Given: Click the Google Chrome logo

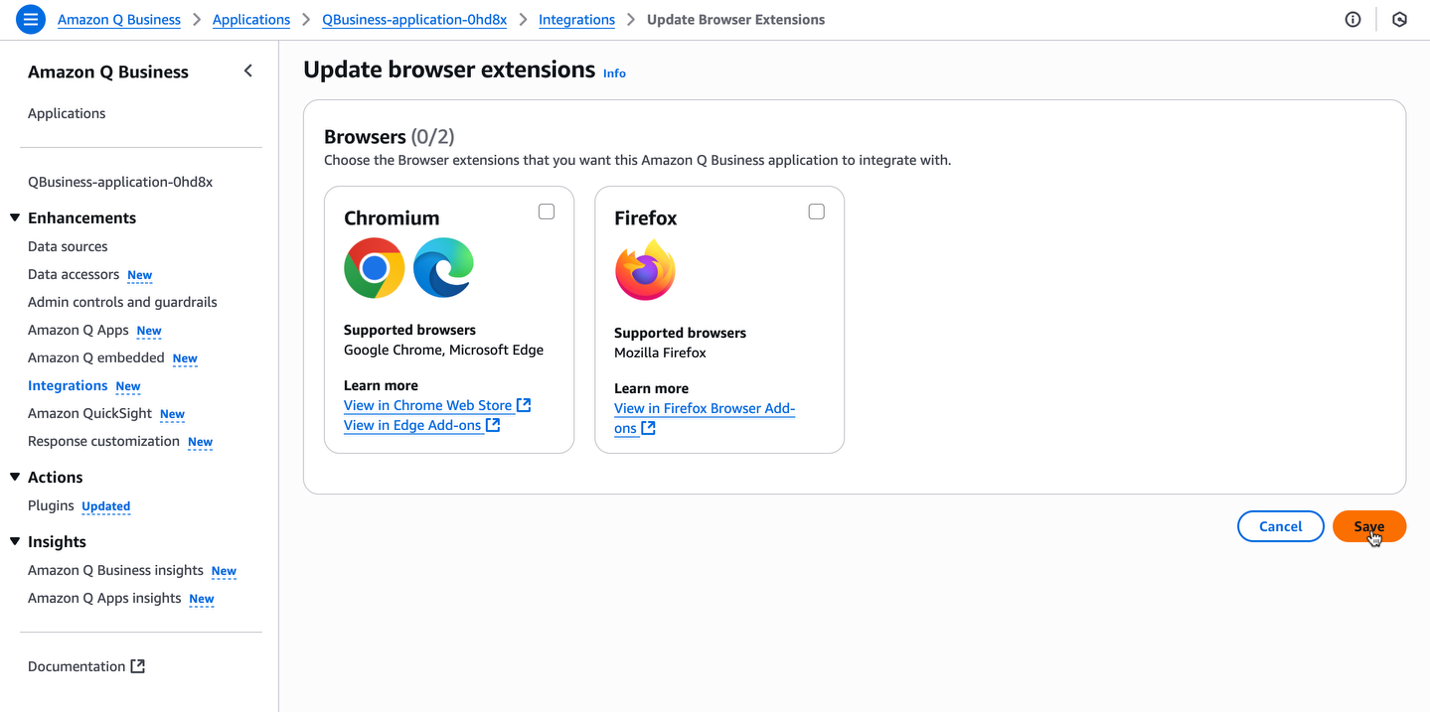Looking at the screenshot, I should click(x=374, y=268).
